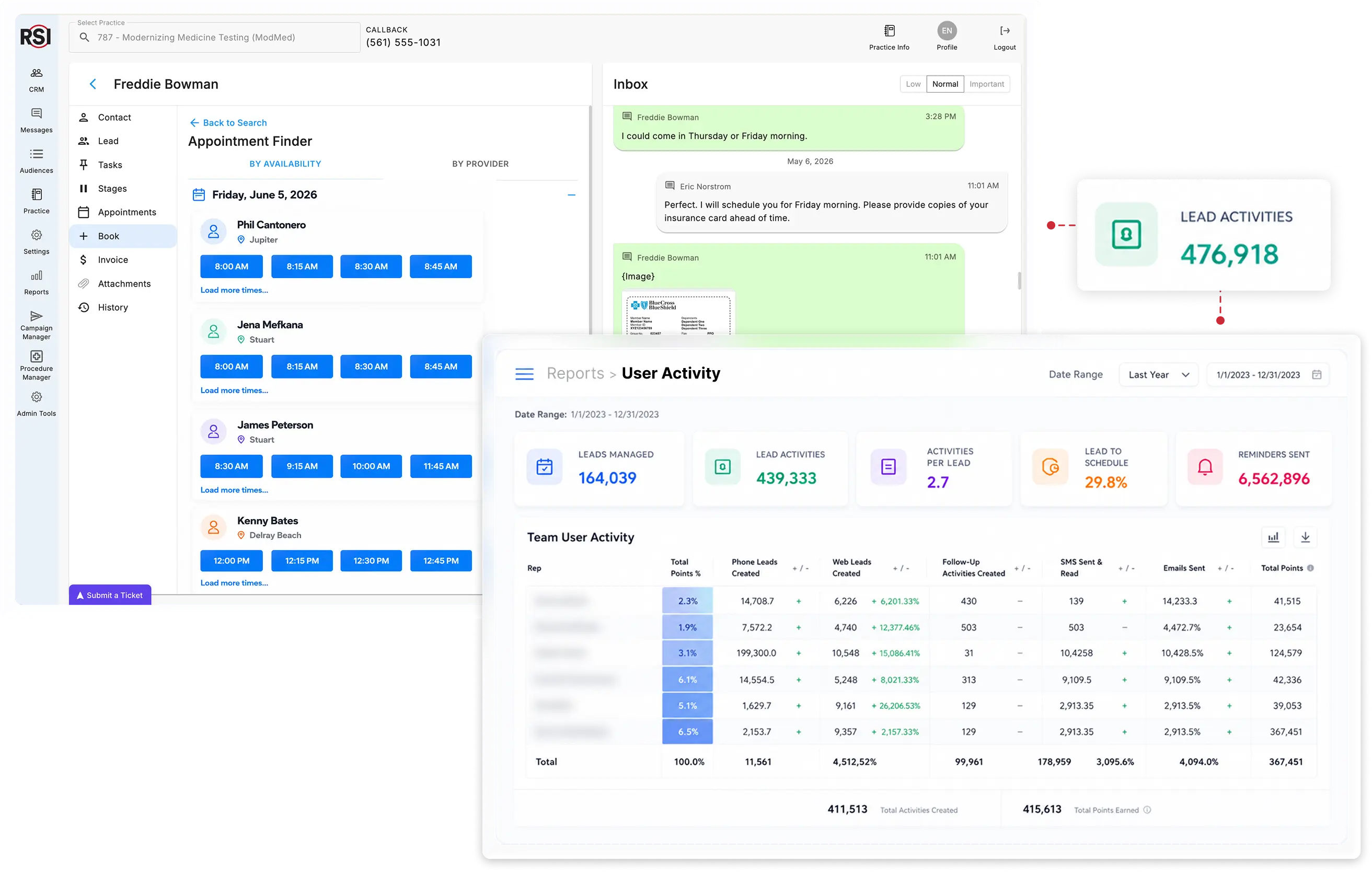Book Kenny Bates at 12:30 PM
The width and height of the screenshot is (1372, 872).
(x=371, y=561)
